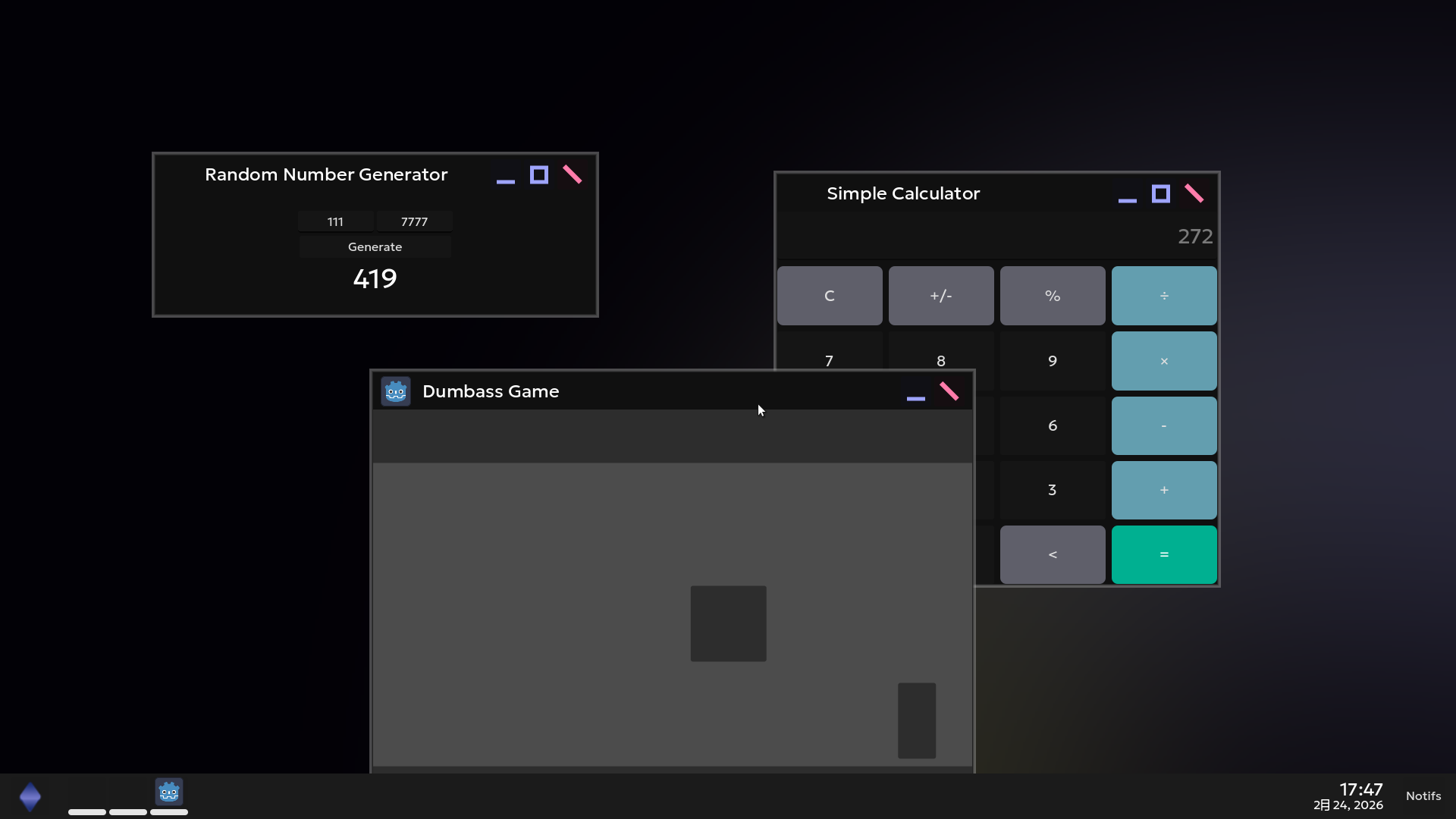Viewport: 1456px width, 819px height.
Task: Click the large dark square in game
Action: point(728,623)
